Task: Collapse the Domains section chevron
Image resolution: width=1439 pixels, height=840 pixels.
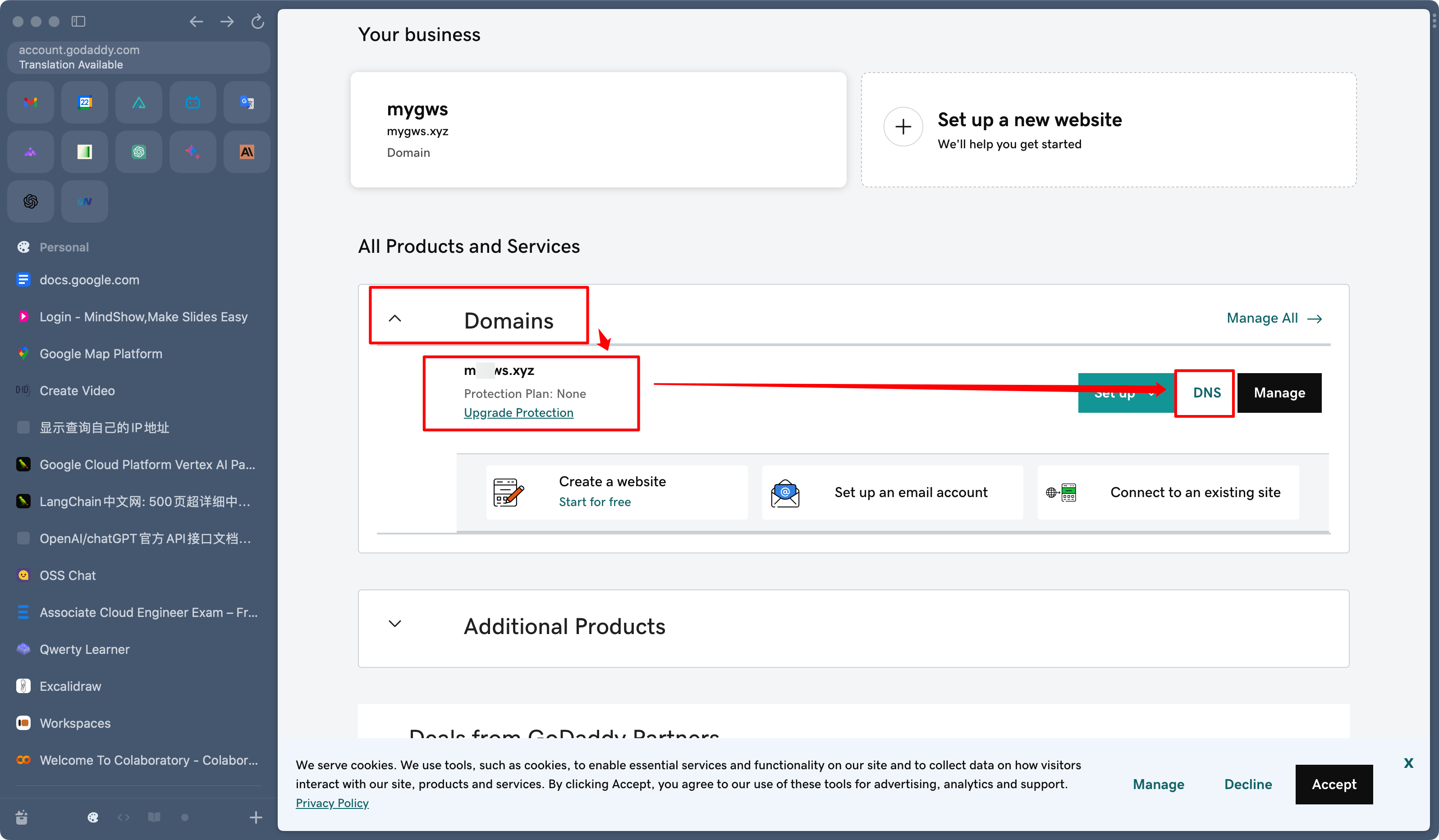Action: coord(394,319)
